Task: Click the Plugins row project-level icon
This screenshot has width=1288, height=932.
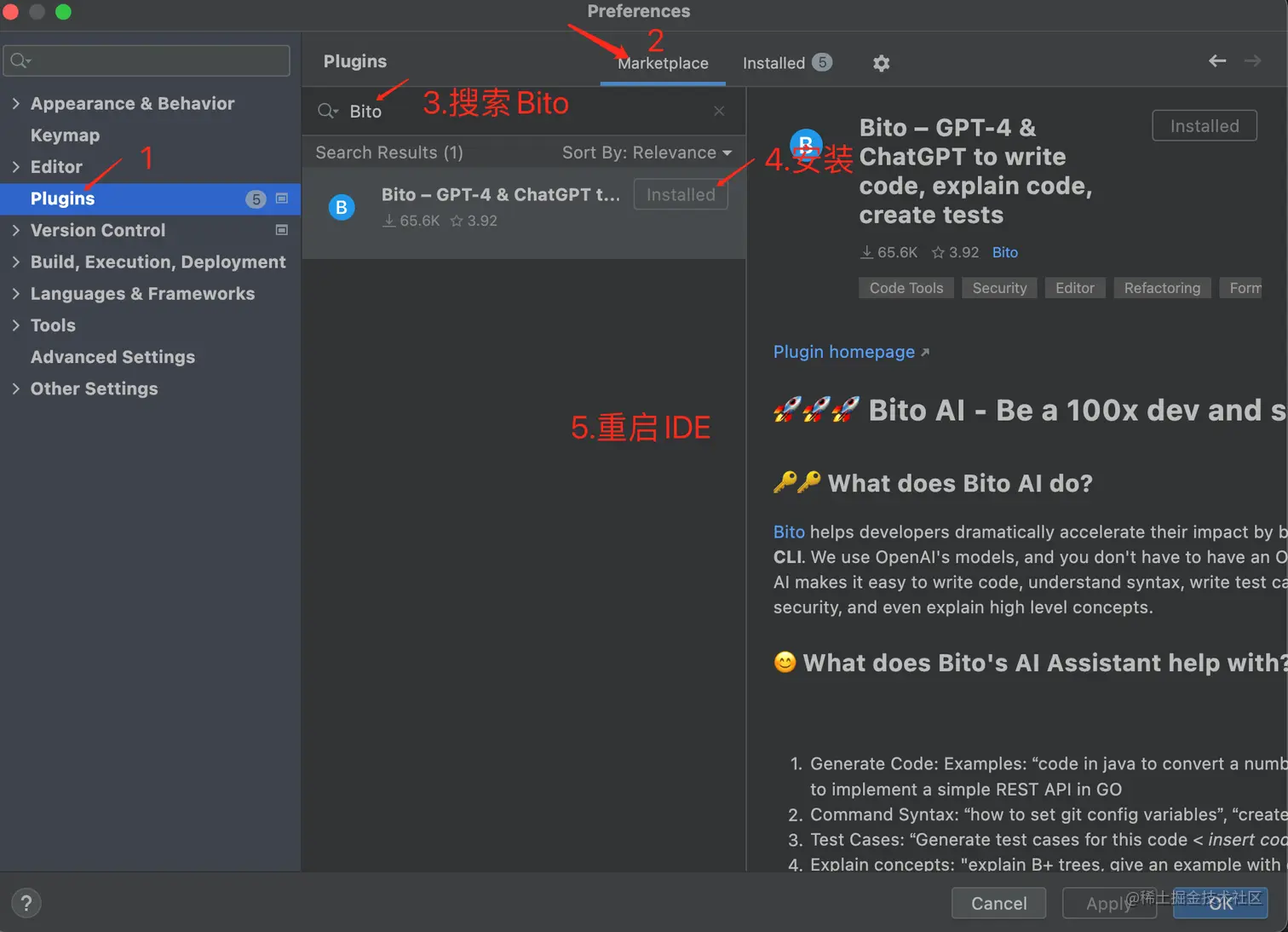Action: click(282, 198)
